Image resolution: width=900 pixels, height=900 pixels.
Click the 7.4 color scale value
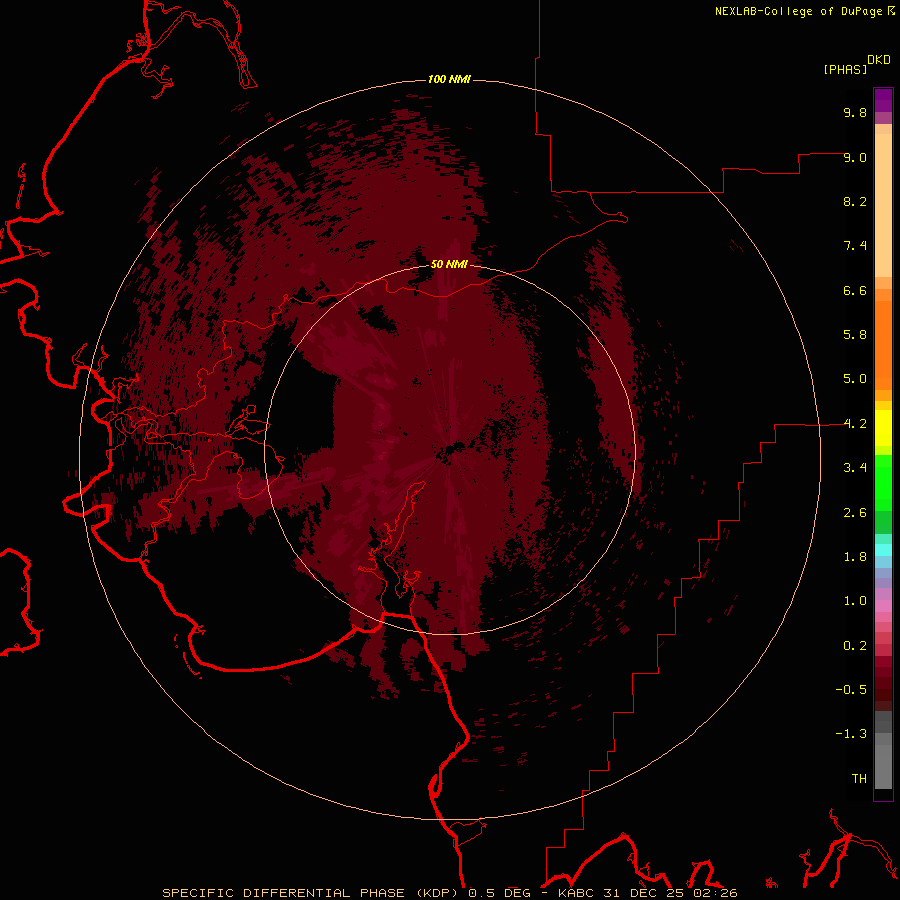[855, 246]
